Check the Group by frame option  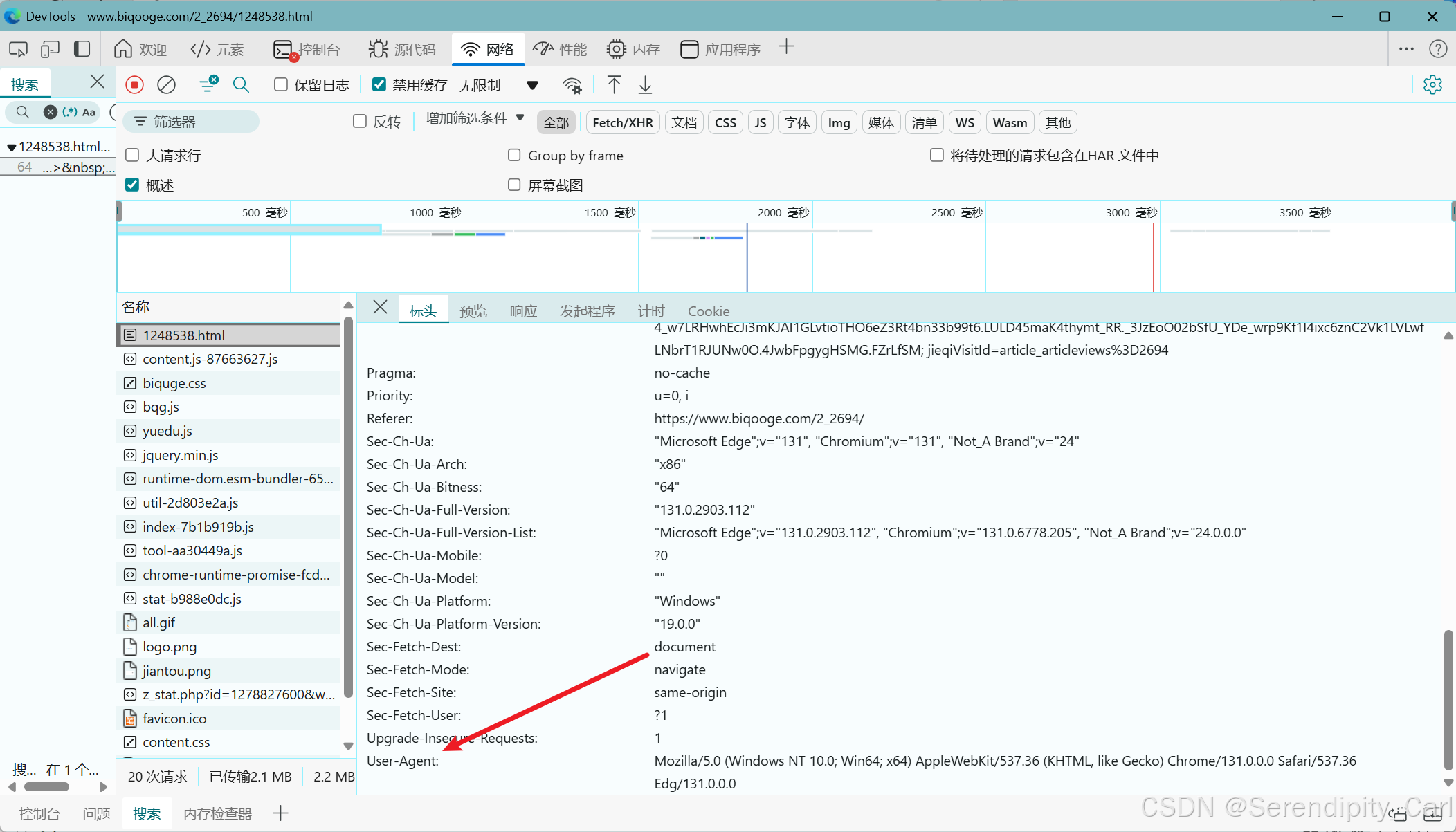(x=514, y=155)
